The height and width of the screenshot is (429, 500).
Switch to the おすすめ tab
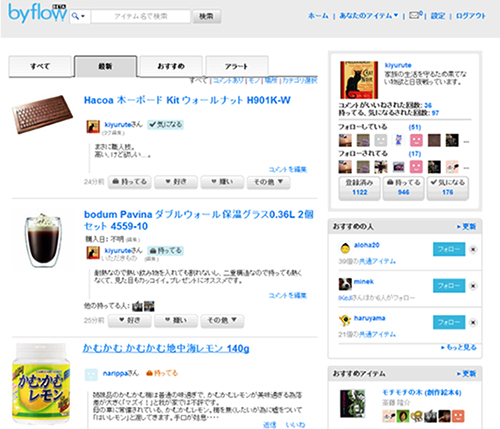click(x=171, y=66)
